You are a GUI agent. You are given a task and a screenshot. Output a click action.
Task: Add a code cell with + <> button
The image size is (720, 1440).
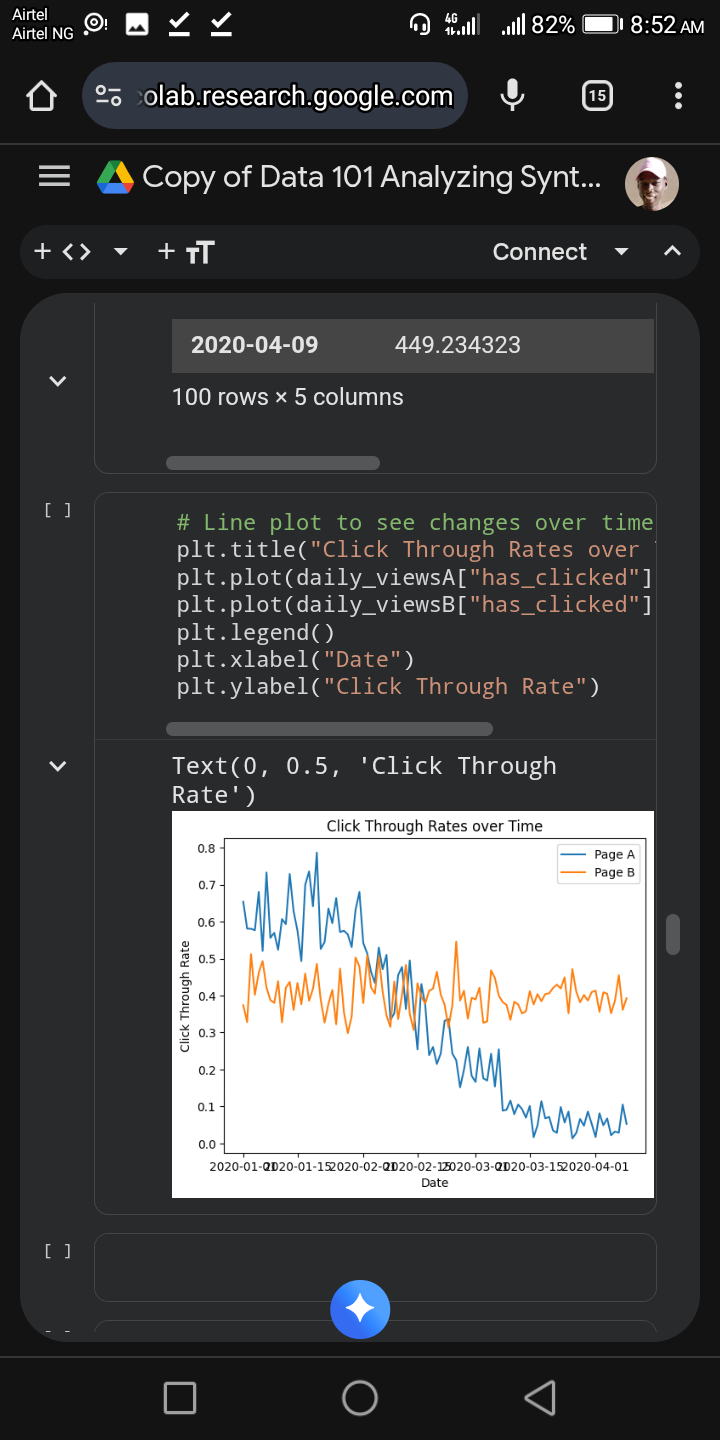tap(62, 251)
